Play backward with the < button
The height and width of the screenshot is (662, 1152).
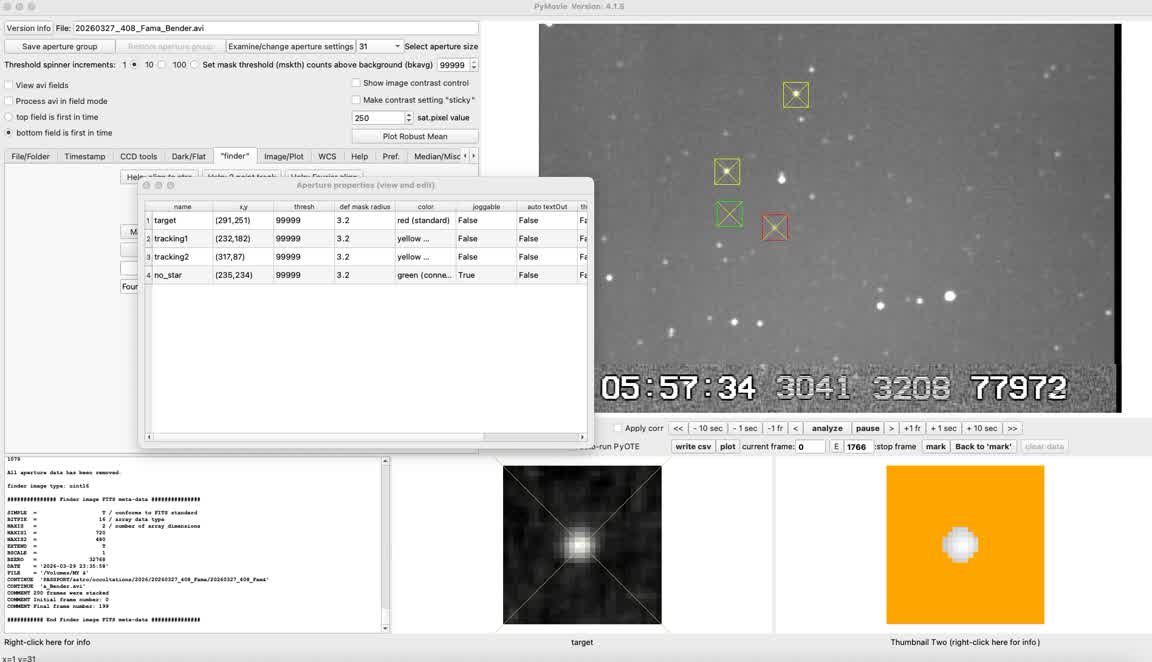coord(796,428)
